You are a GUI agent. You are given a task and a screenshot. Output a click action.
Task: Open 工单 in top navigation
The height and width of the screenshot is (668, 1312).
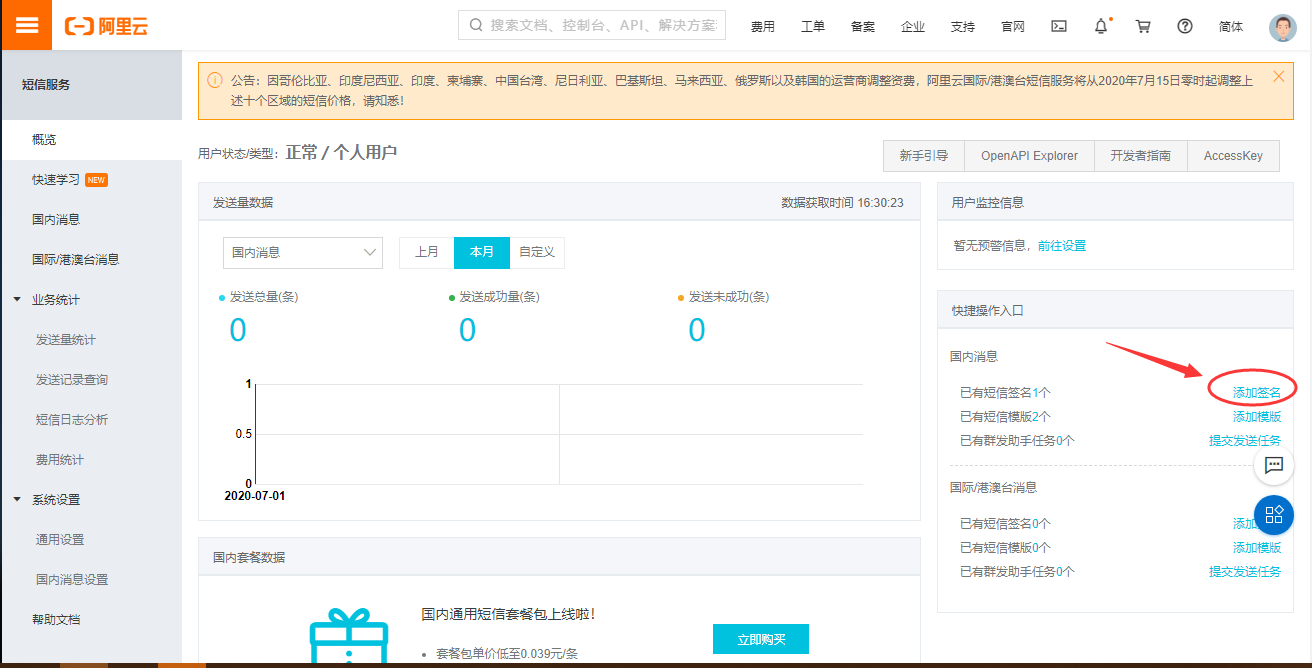click(813, 27)
